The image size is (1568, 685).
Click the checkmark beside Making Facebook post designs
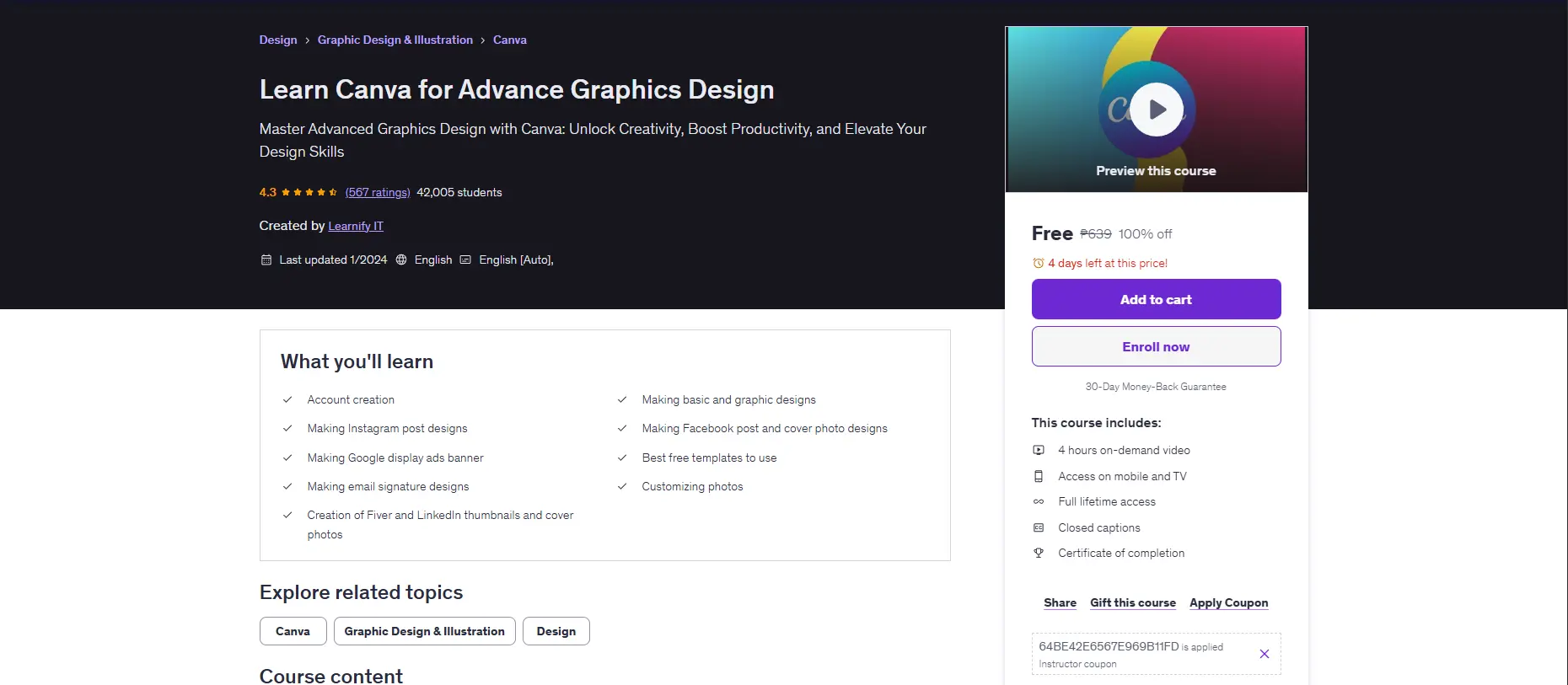(622, 428)
